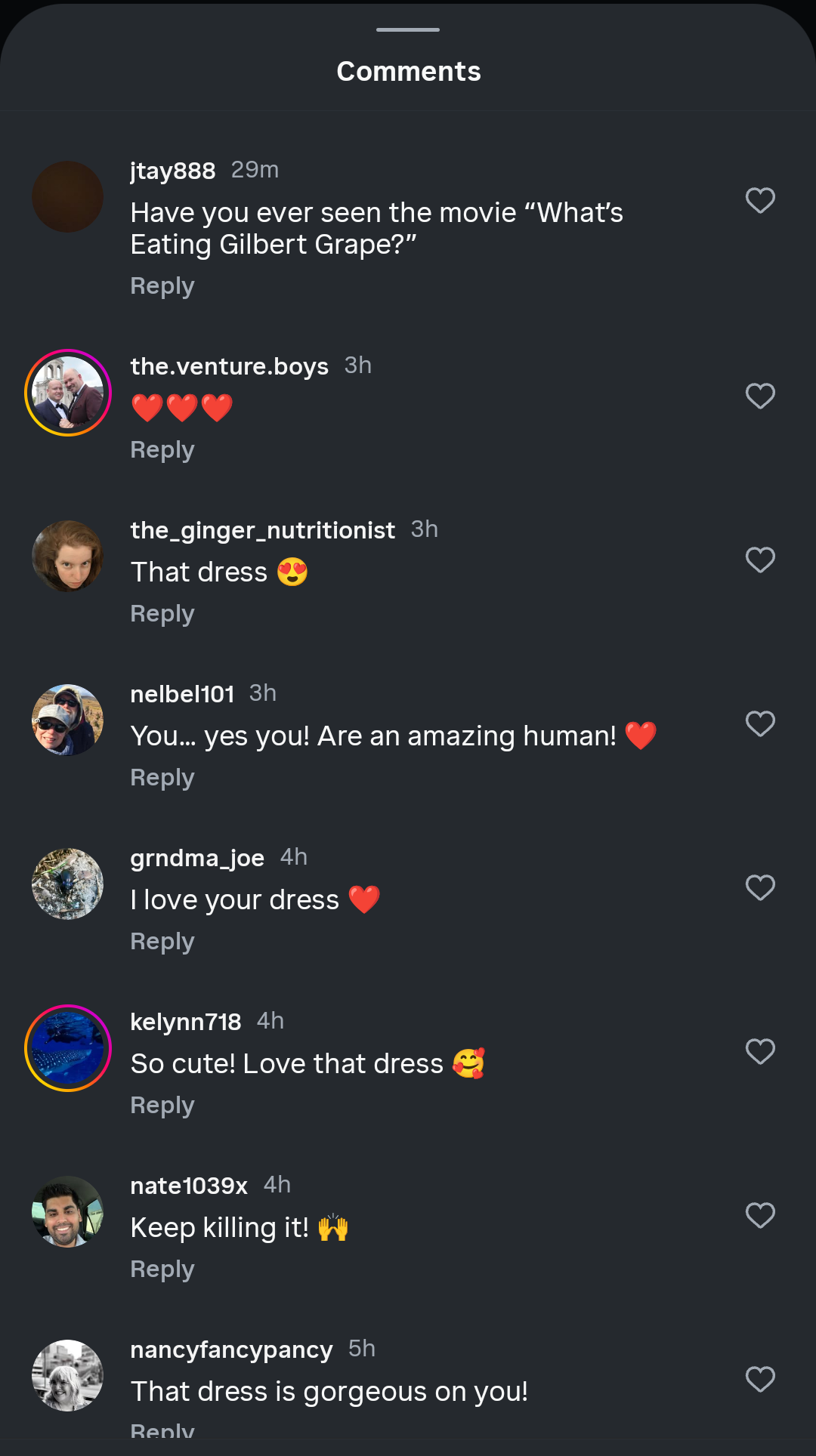This screenshot has width=816, height=1456.
Task: Tap the Comments sheet drag handle
Action: [408, 29]
